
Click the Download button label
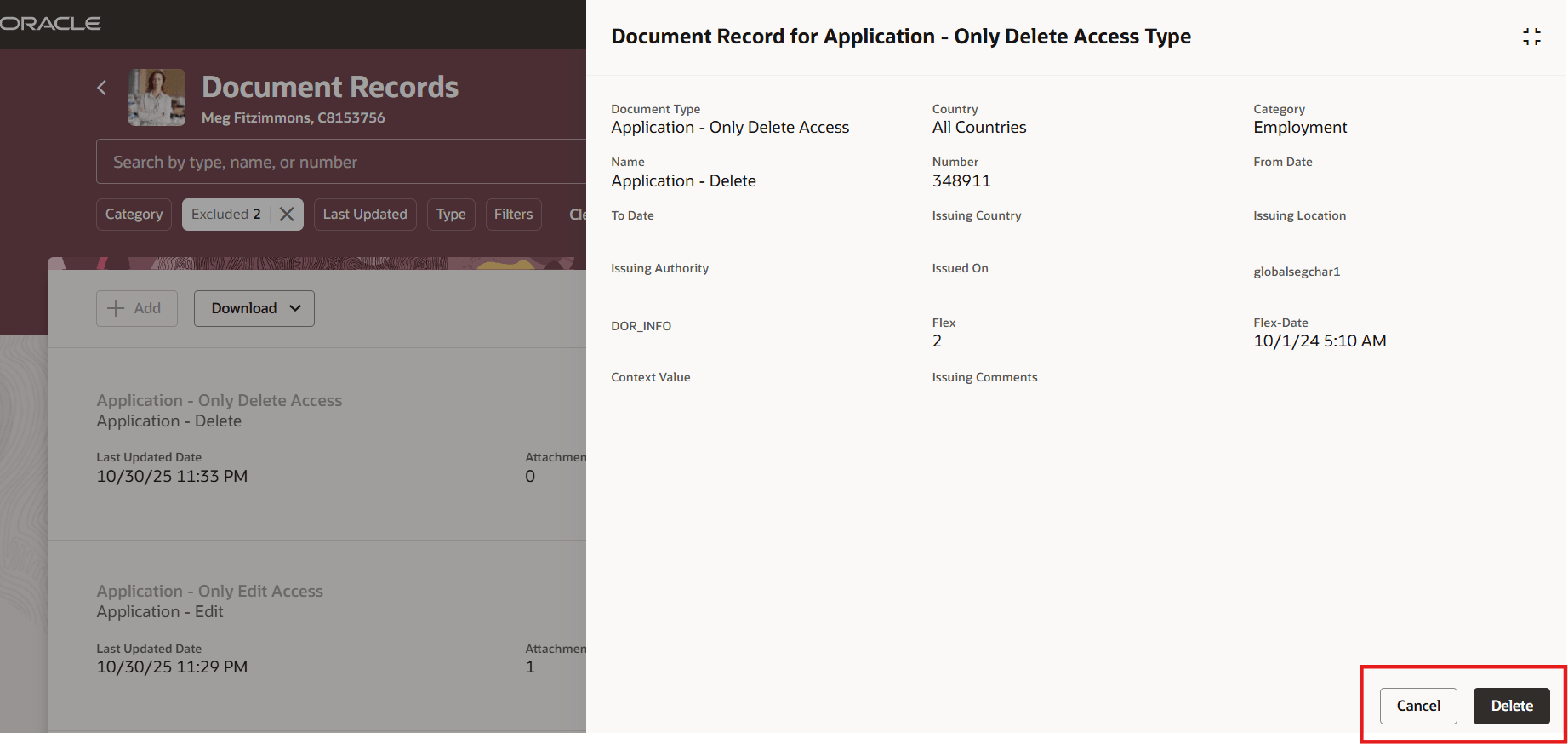pos(244,308)
